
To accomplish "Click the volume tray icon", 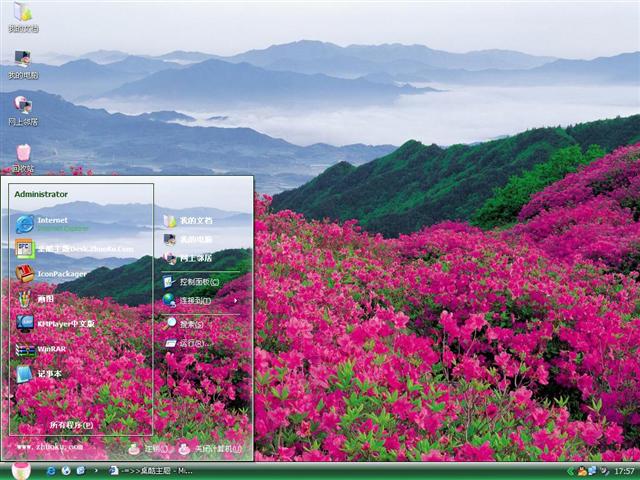I will point(604,471).
